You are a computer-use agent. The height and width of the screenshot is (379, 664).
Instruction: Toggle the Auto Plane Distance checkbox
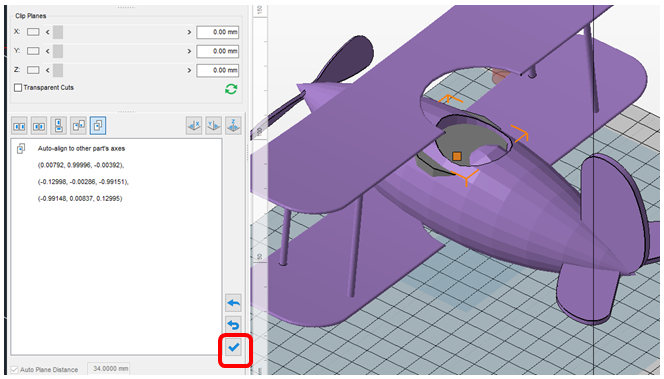point(14,370)
